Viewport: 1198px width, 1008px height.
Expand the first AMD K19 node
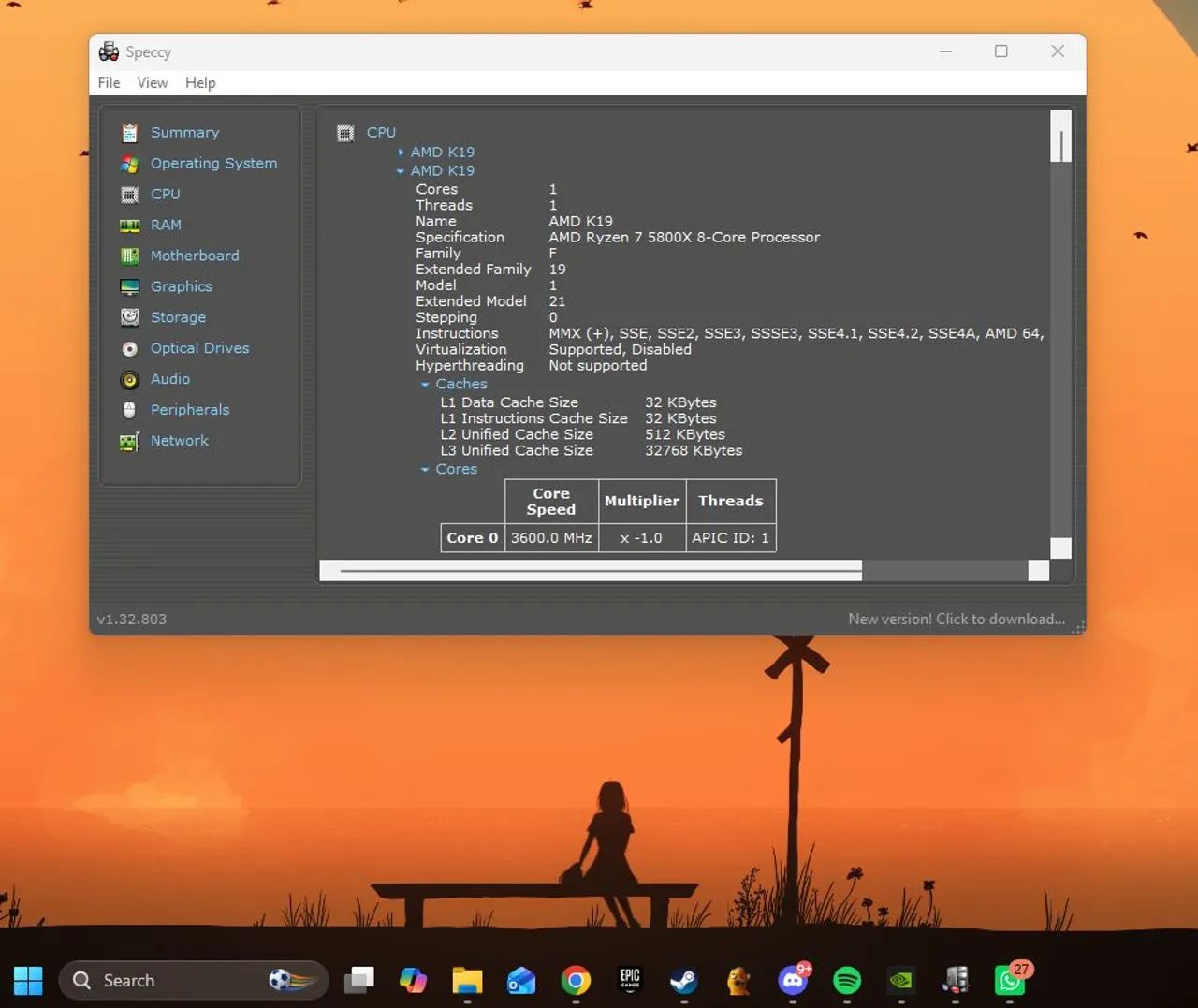402,152
